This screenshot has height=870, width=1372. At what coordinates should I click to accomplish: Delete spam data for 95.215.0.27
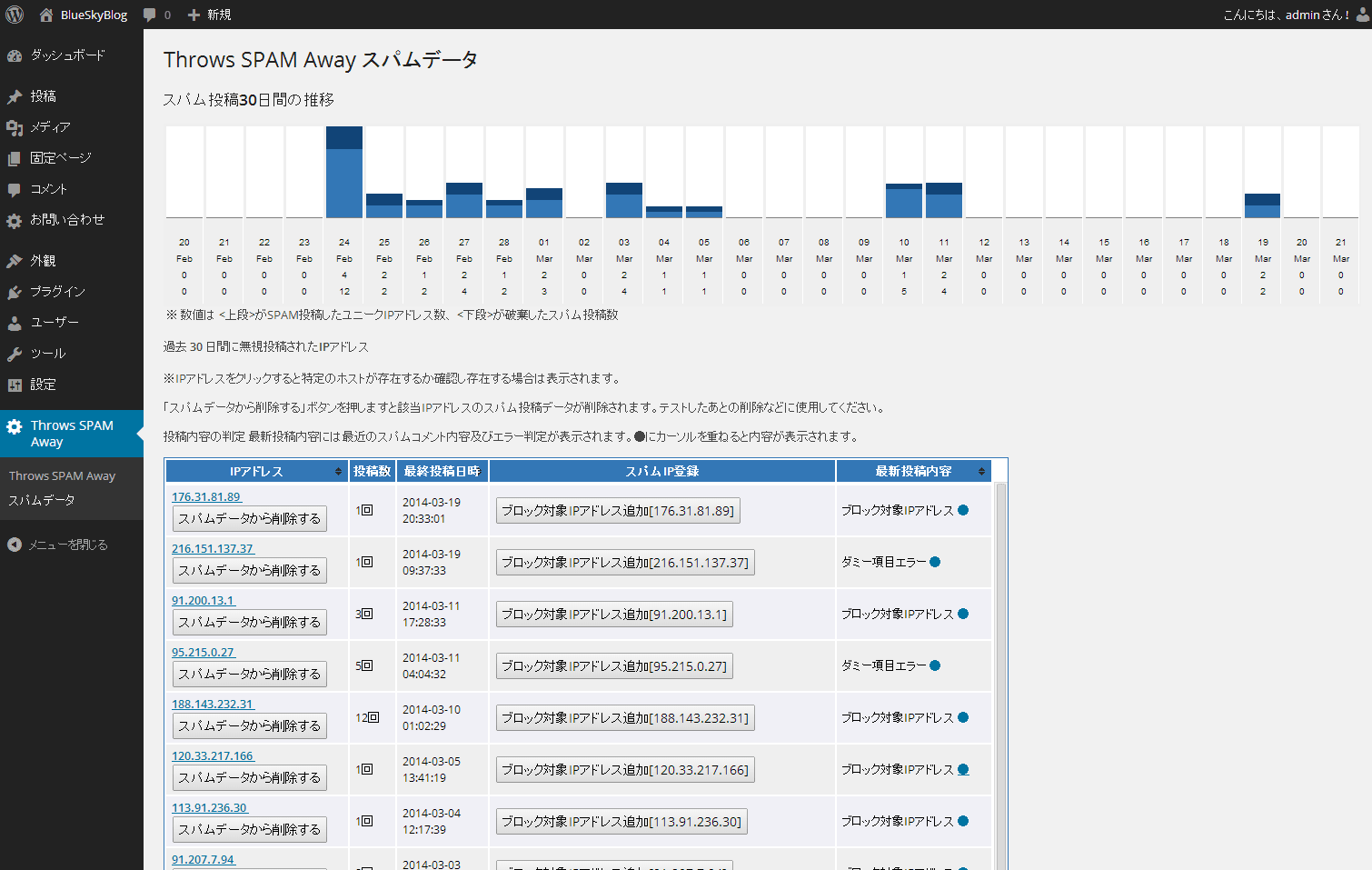250,674
